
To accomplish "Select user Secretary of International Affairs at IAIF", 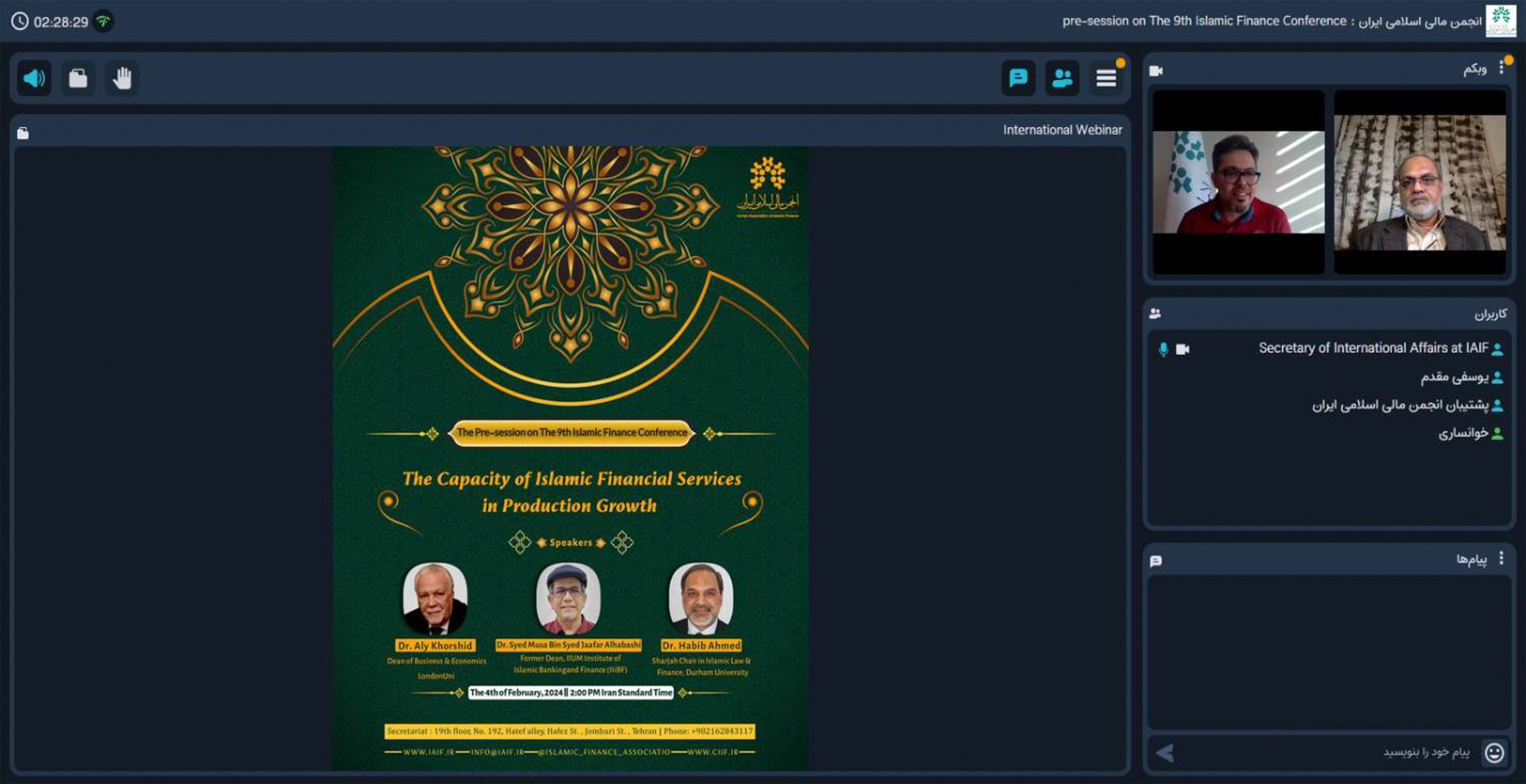I will coord(1372,348).
